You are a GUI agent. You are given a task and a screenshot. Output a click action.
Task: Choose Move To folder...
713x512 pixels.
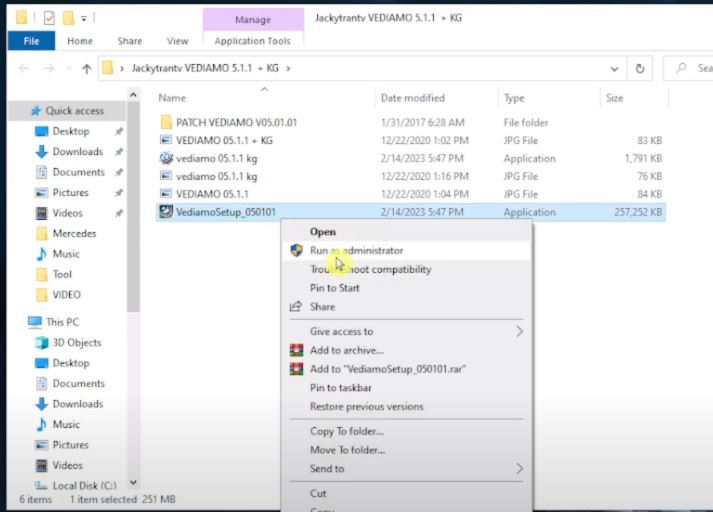(347, 450)
